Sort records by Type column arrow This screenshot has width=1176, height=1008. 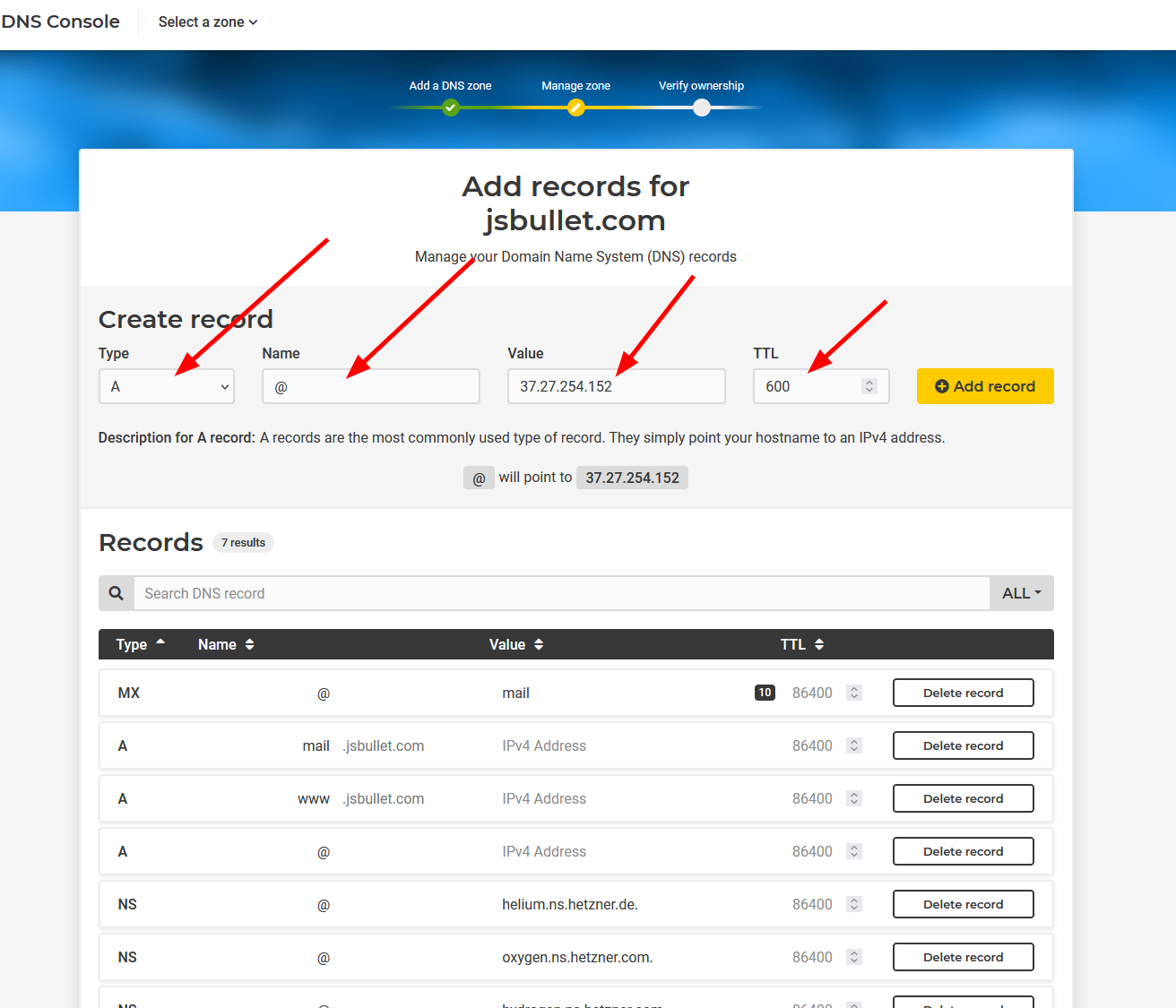pos(160,643)
